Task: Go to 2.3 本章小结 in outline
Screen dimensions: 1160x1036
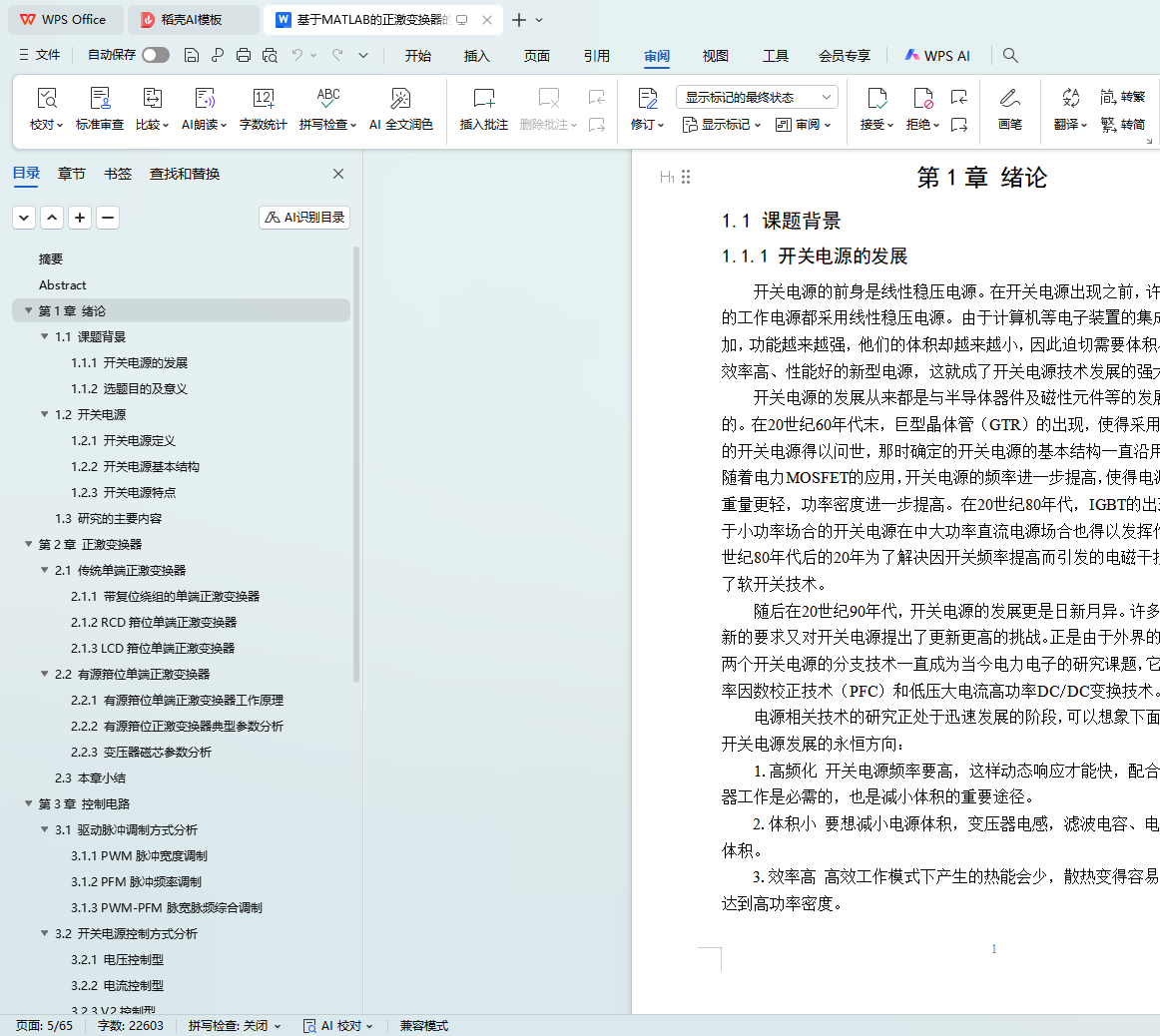Action: pos(90,777)
